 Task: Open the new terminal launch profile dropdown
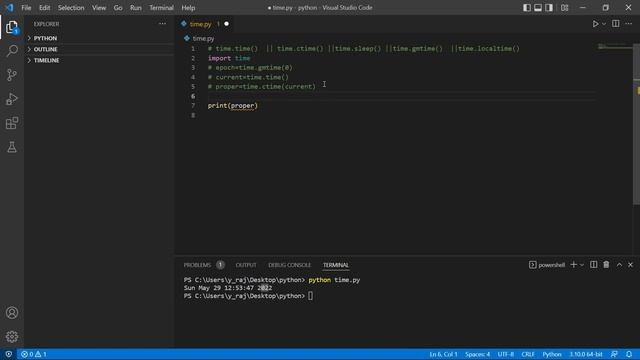point(582,265)
